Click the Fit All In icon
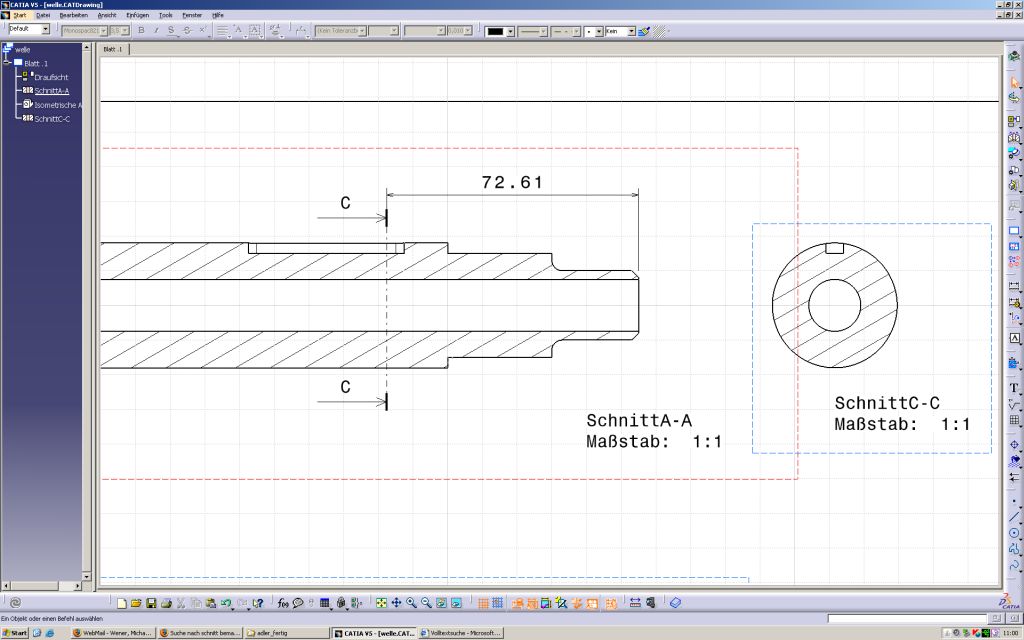This screenshot has width=1024, height=640. (381, 603)
